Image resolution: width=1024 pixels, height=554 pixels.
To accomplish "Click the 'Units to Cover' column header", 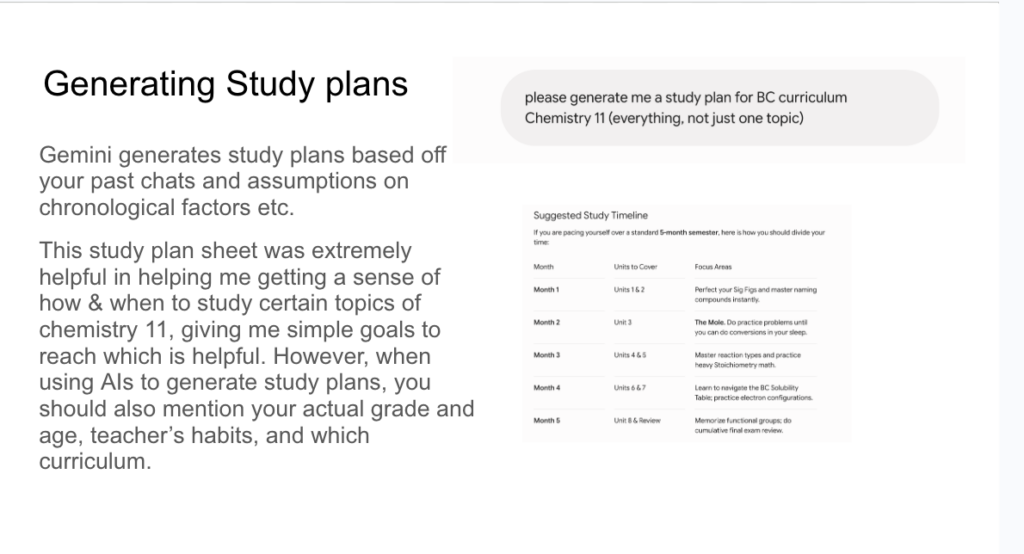I will [635, 267].
